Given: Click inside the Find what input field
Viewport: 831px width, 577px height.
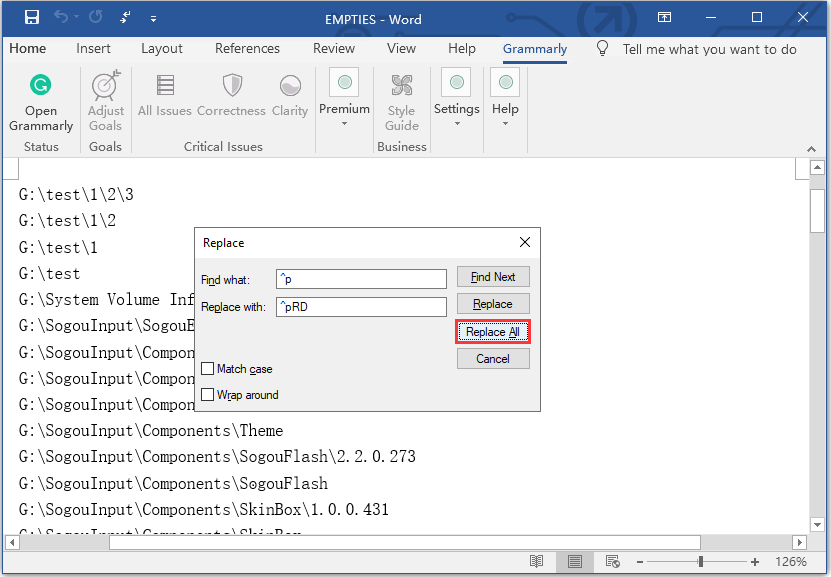Looking at the screenshot, I should 360,278.
